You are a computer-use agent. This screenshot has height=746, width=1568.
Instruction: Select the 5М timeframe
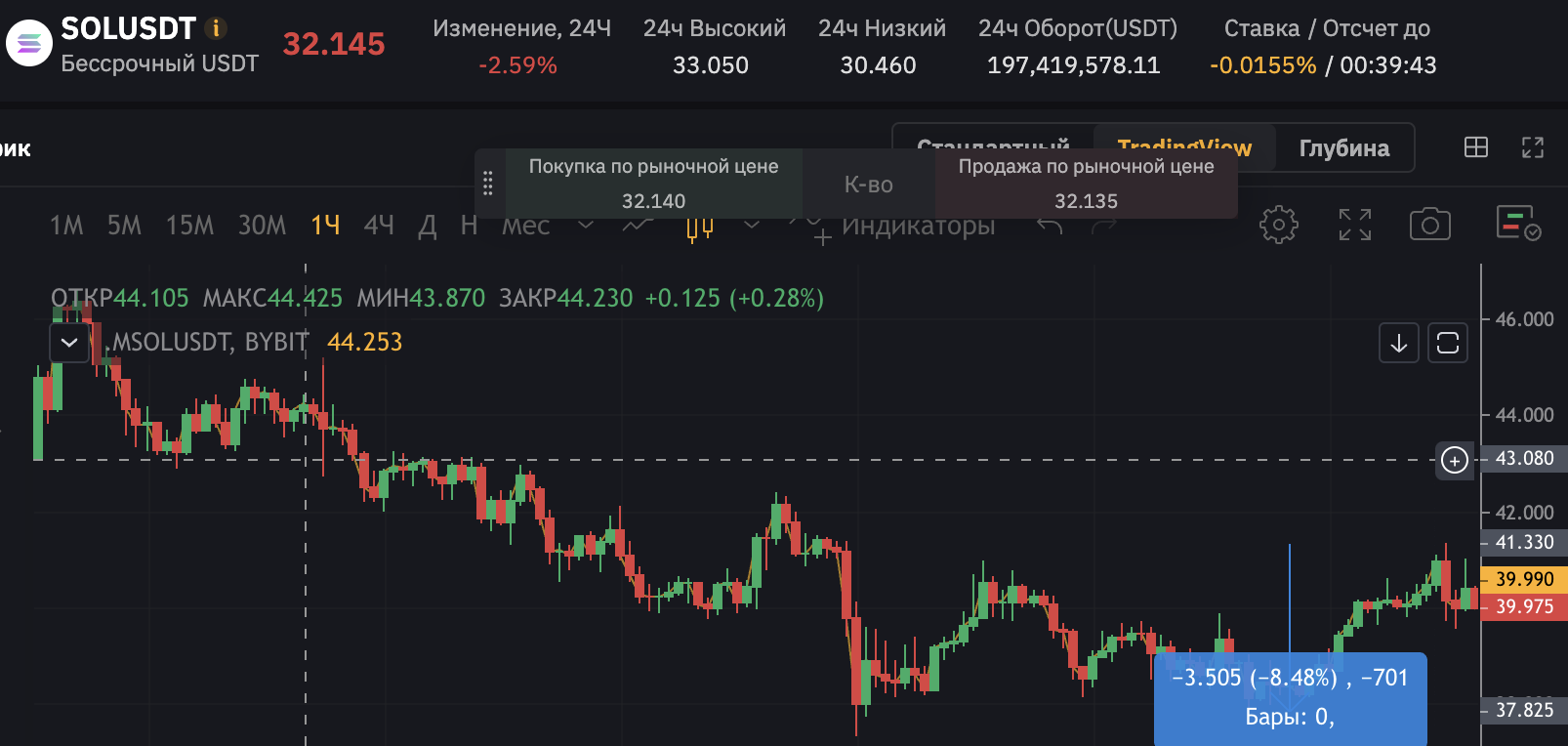tap(124, 226)
